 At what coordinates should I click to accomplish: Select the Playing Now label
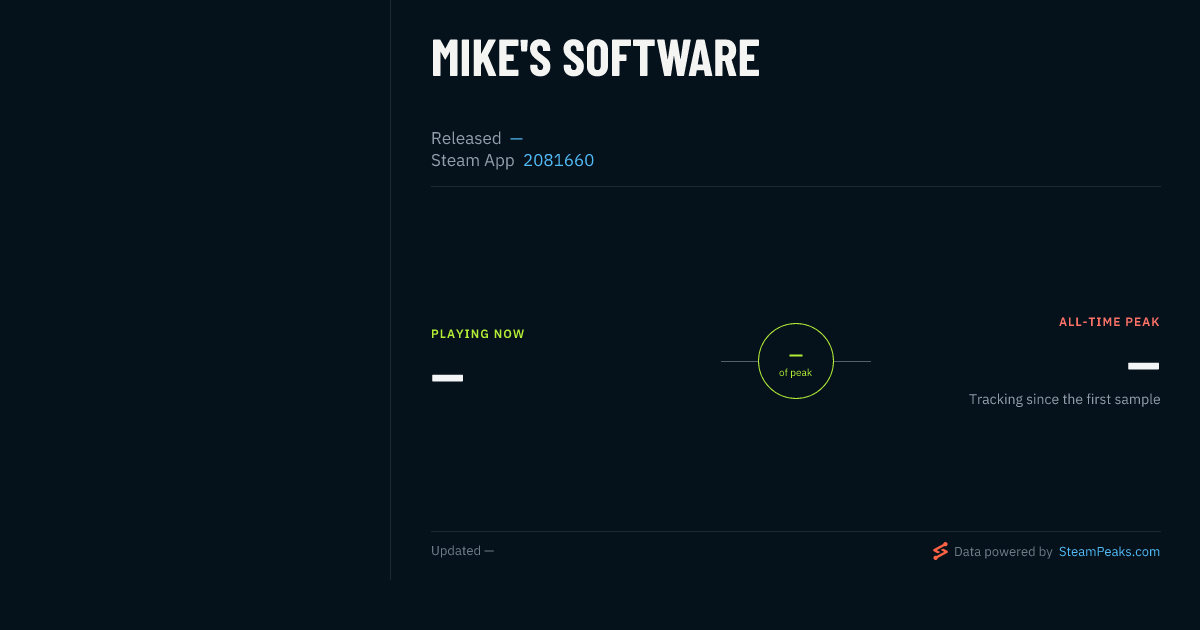click(x=478, y=334)
